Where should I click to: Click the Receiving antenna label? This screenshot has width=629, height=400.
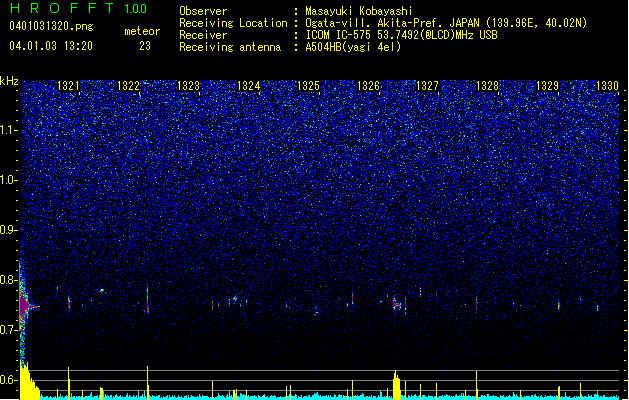[230, 47]
